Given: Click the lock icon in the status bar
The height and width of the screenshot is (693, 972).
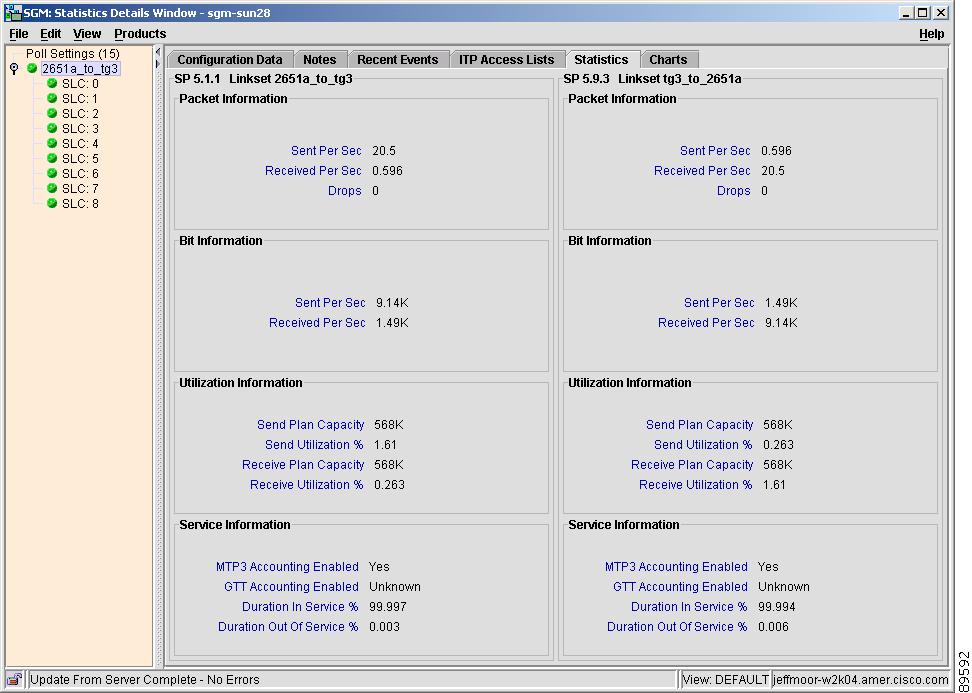Looking at the screenshot, I should click(14, 679).
